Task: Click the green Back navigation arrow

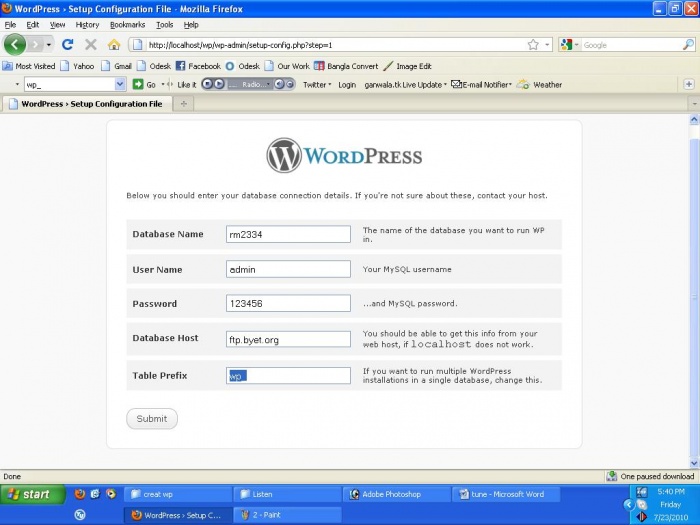Action: (x=15, y=45)
